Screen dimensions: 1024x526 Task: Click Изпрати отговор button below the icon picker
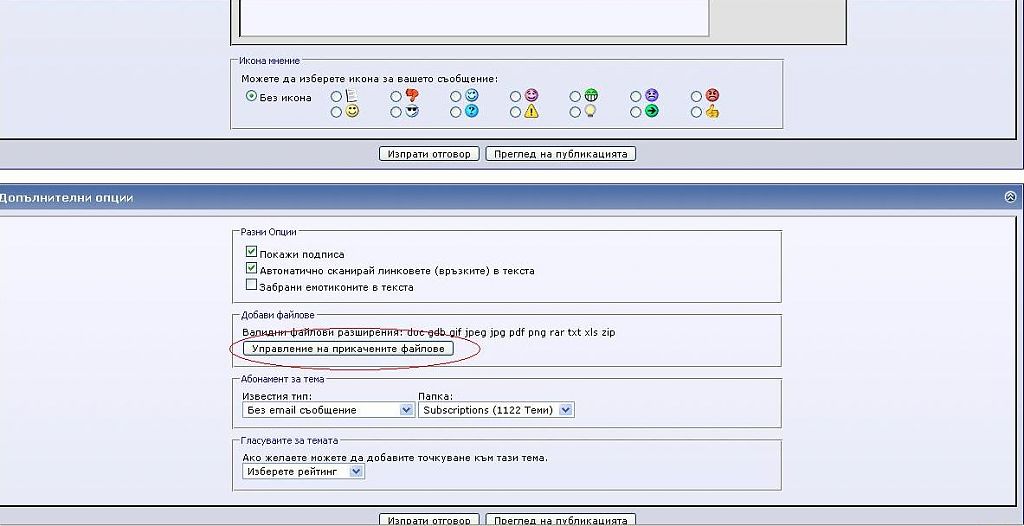429,154
